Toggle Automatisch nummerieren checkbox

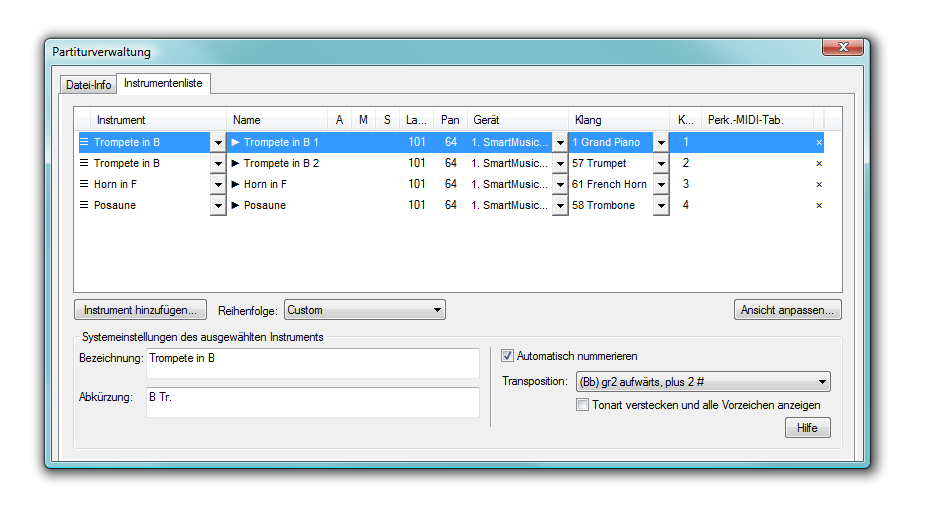click(508, 356)
